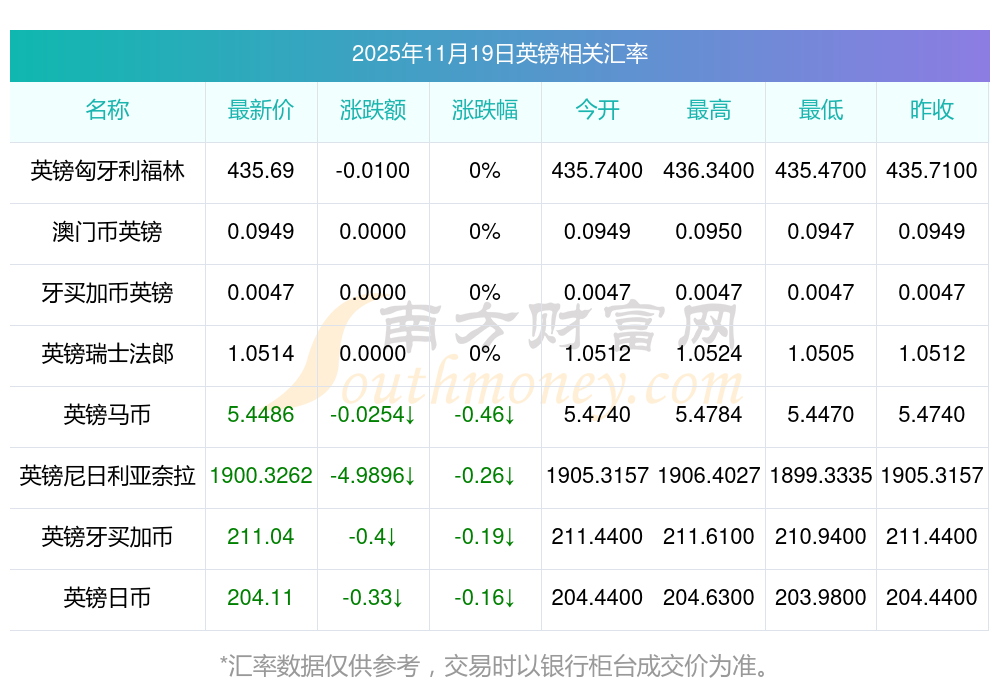Select the 最高 column header
This screenshot has width=1000, height=697.
(x=709, y=110)
